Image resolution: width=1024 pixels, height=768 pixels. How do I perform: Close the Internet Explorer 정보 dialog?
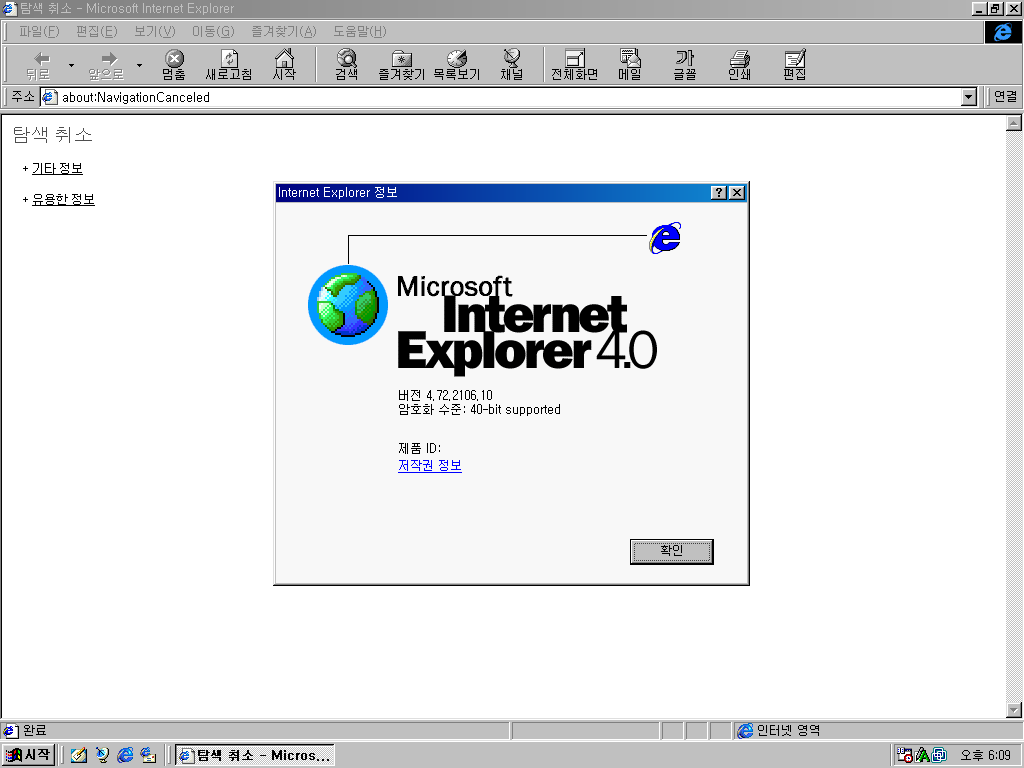(737, 193)
